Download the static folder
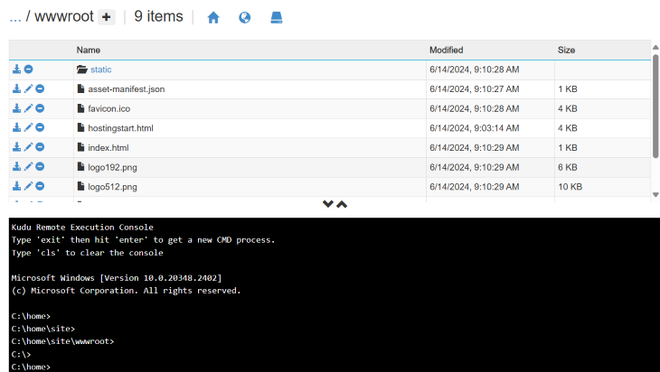This screenshot has height=372, width=660. tap(16, 69)
